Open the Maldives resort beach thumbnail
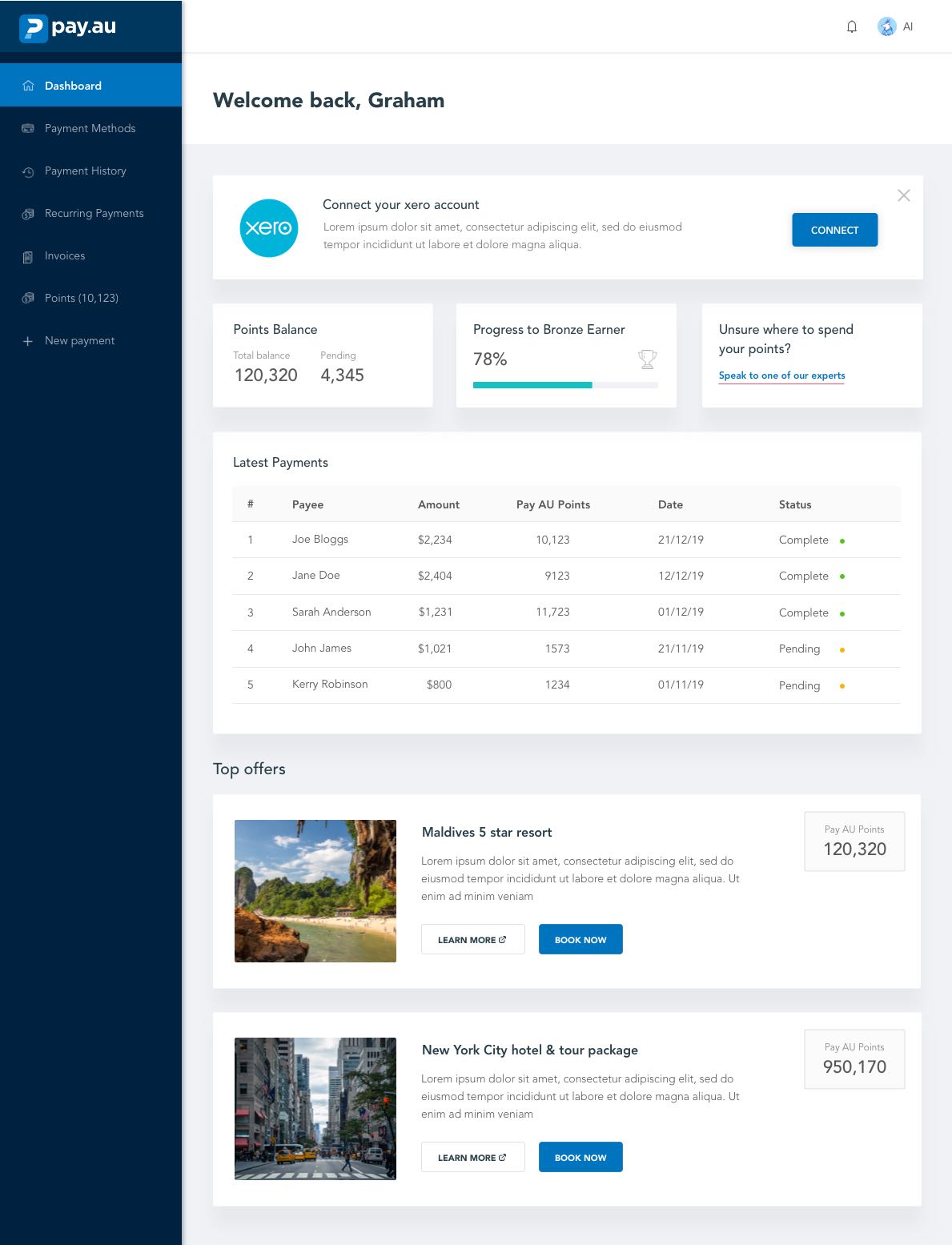952x1245 pixels. tap(315, 890)
